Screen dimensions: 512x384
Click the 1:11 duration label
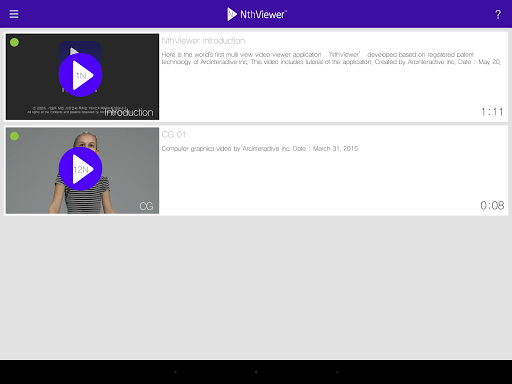[492, 112]
